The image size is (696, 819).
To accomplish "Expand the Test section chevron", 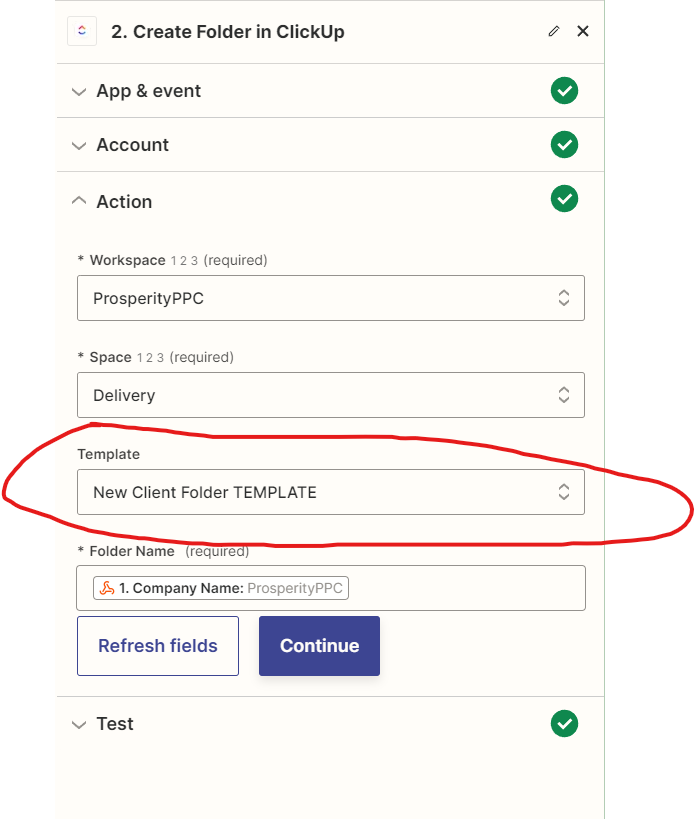I will (79, 725).
